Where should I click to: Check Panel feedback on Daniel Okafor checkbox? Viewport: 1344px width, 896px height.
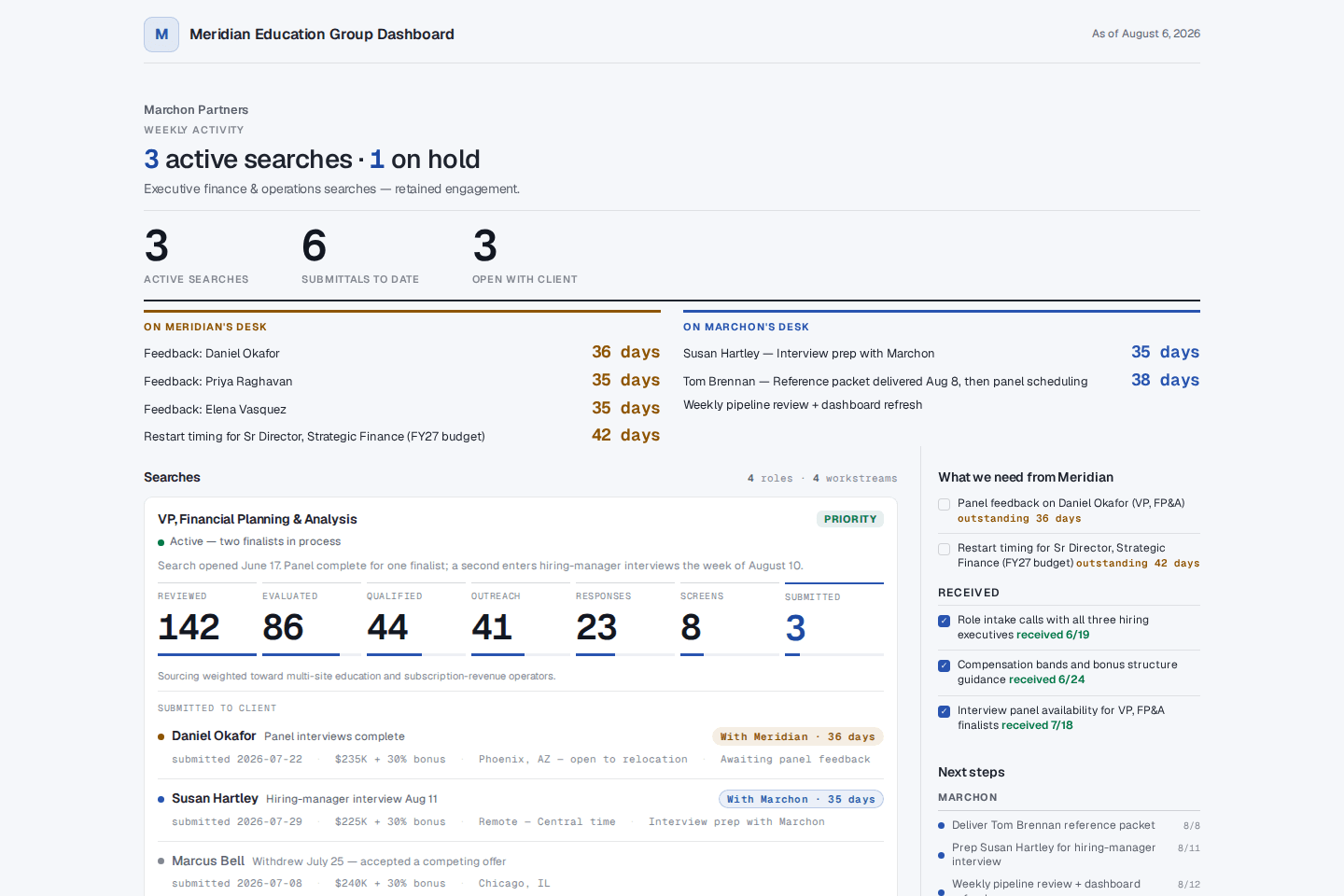coord(944,504)
